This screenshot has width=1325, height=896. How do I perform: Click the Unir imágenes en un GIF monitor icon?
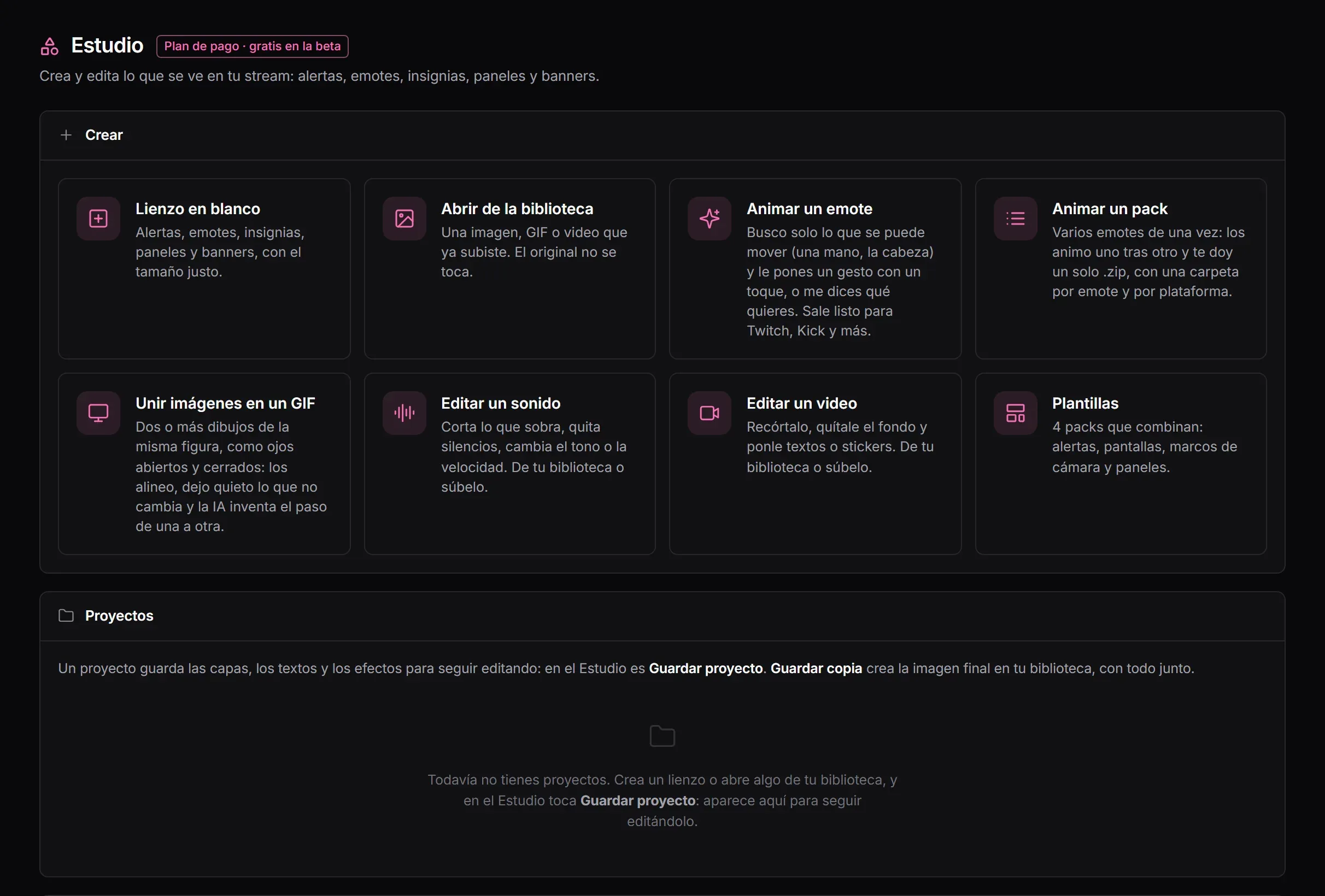click(98, 413)
